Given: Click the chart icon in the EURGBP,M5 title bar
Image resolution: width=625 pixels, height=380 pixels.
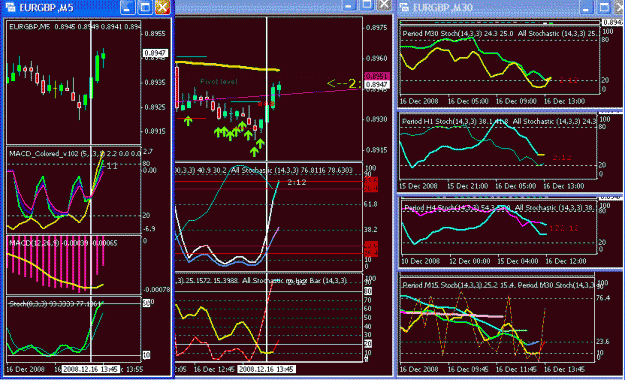Looking at the screenshot, I should (x=10, y=7).
